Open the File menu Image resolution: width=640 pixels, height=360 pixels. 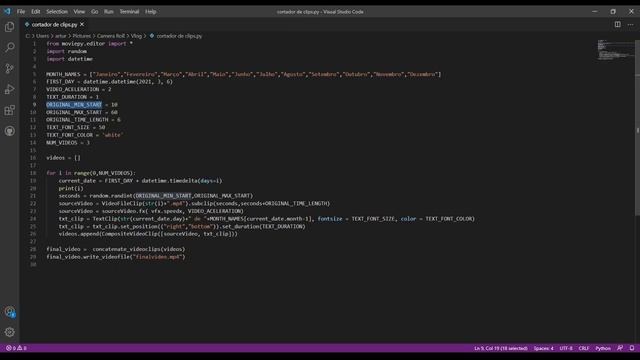[21, 11]
